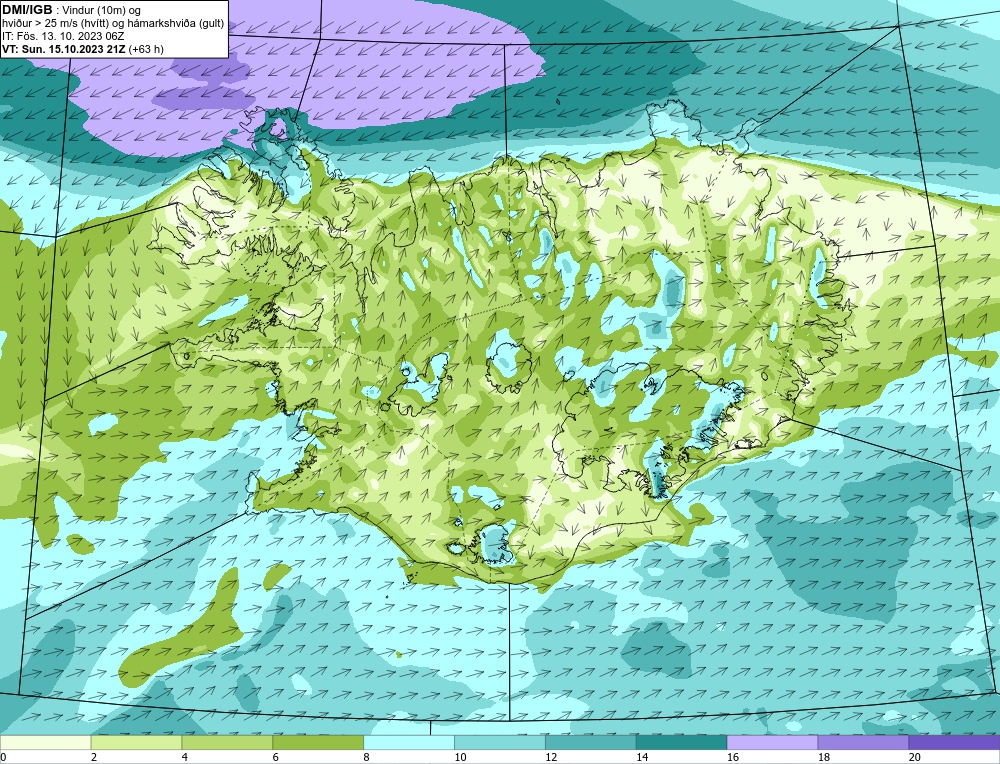
Task: Click the legend value label '20'
Action: [x=915, y=757]
